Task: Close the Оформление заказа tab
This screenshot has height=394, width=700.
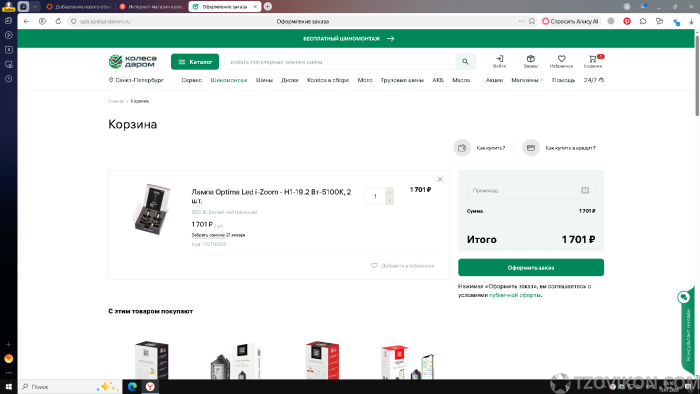Action: pos(255,7)
